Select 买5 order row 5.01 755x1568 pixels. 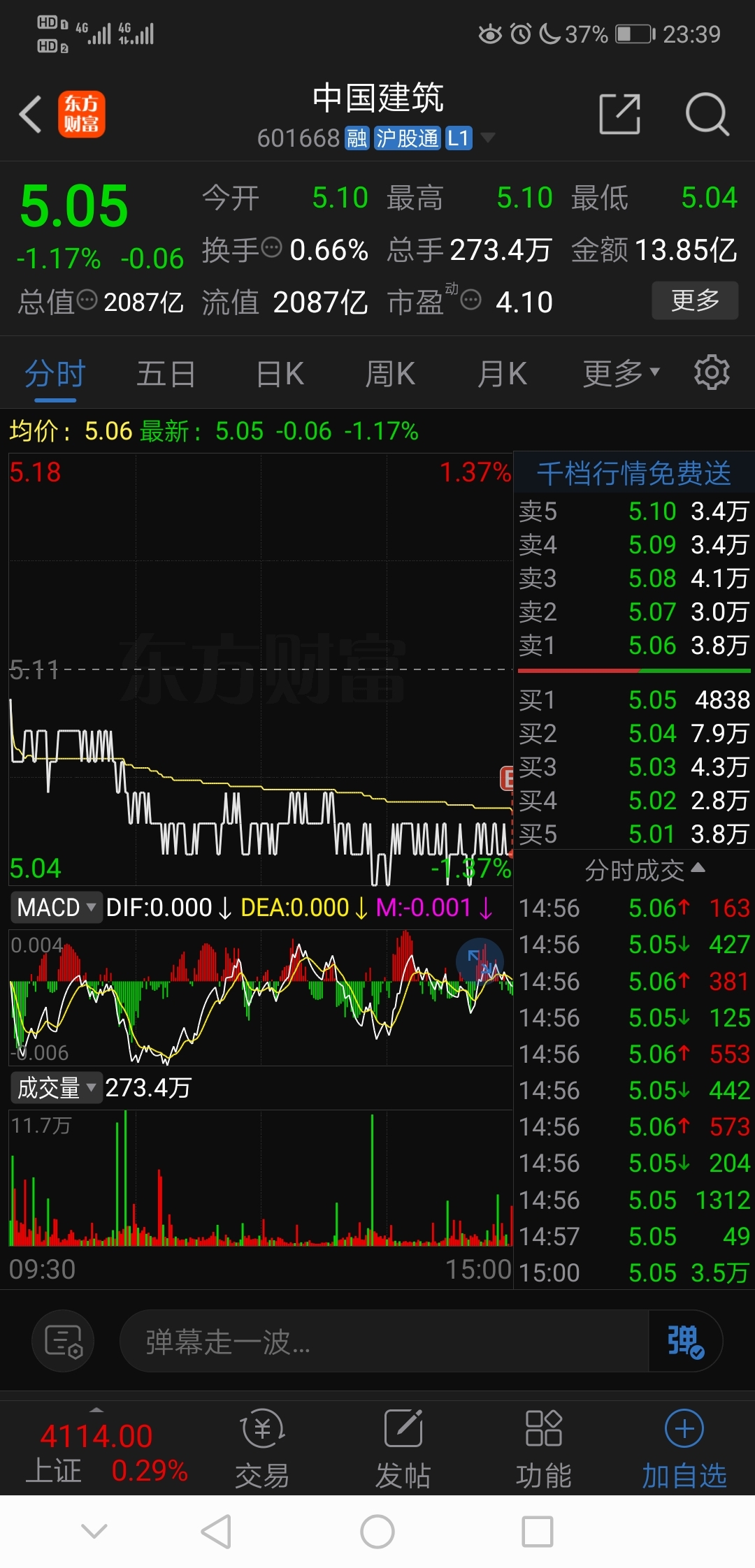(634, 834)
